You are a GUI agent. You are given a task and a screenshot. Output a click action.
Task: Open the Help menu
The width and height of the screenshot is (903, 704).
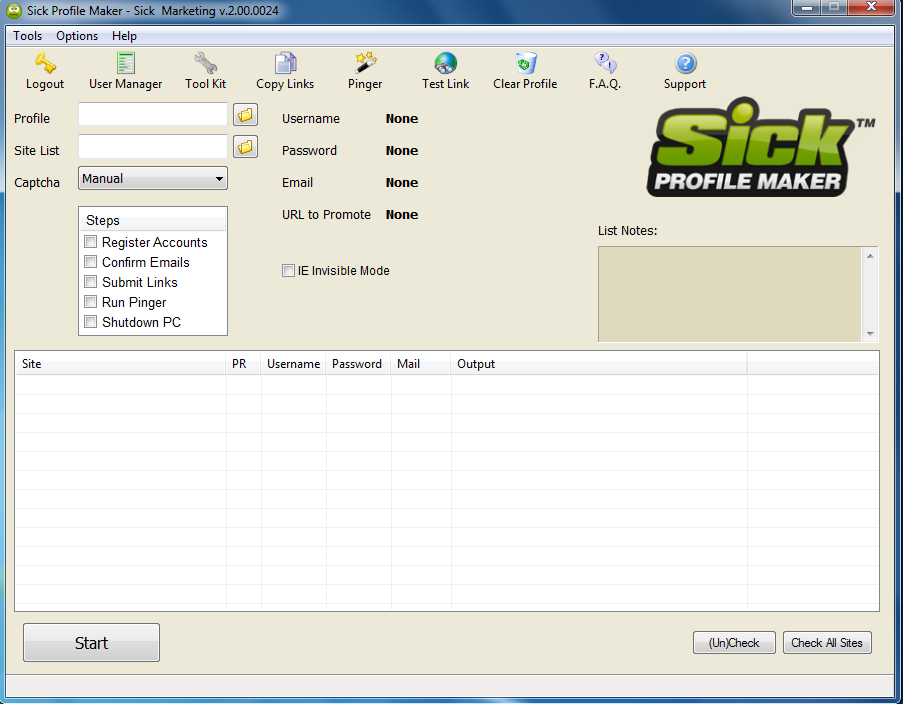pyautogui.click(x=124, y=36)
